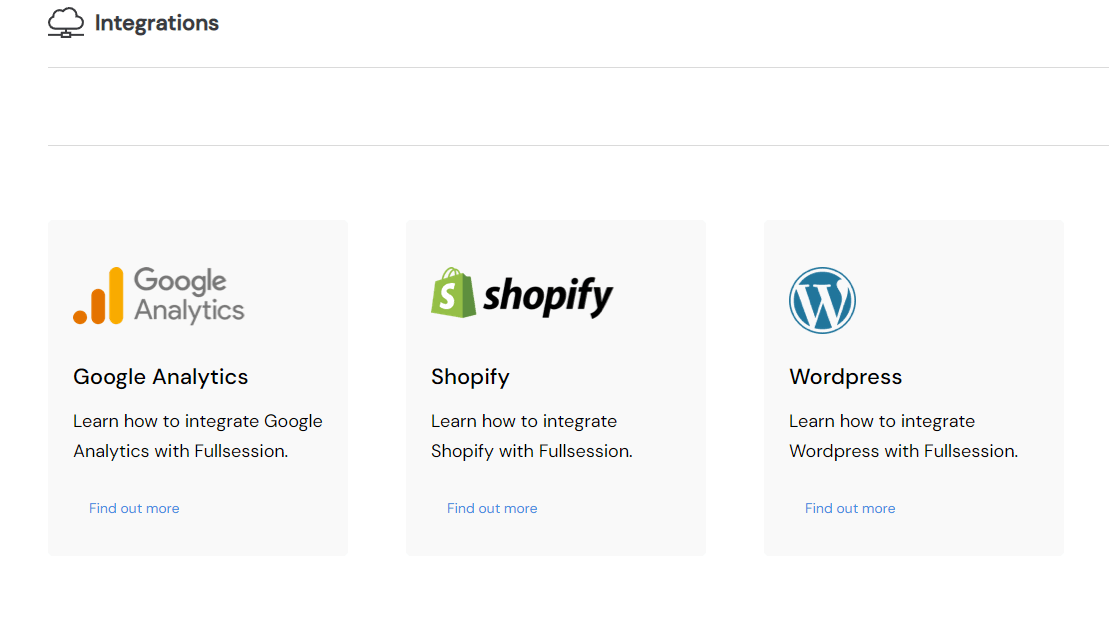The image size is (1109, 621).
Task: Click the Integrations cloud icon
Action: [66, 23]
